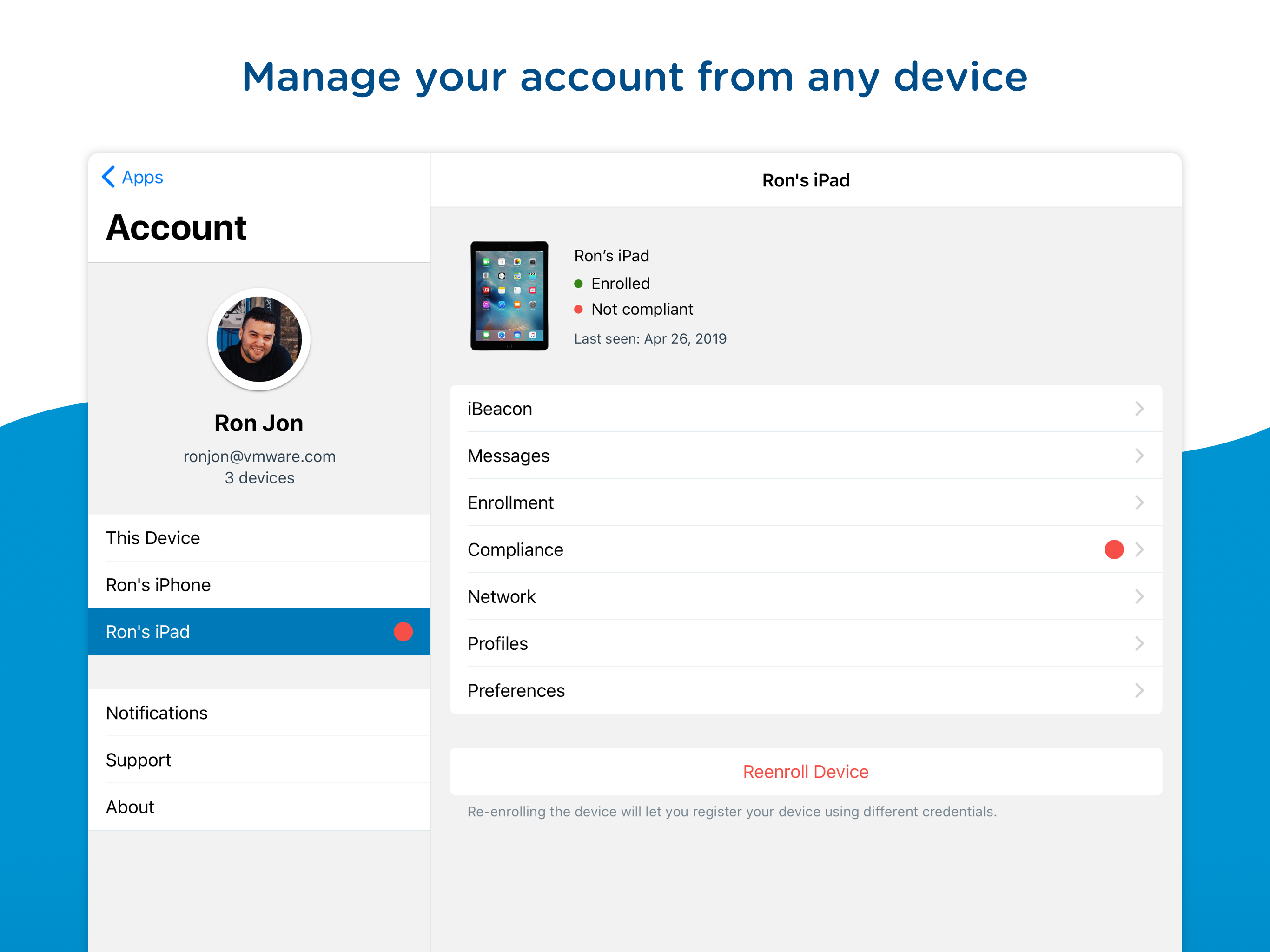Image resolution: width=1270 pixels, height=952 pixels.
Task: Expand the Messages row chevron
Action: pyautogui.click(x=1139, y=456)
